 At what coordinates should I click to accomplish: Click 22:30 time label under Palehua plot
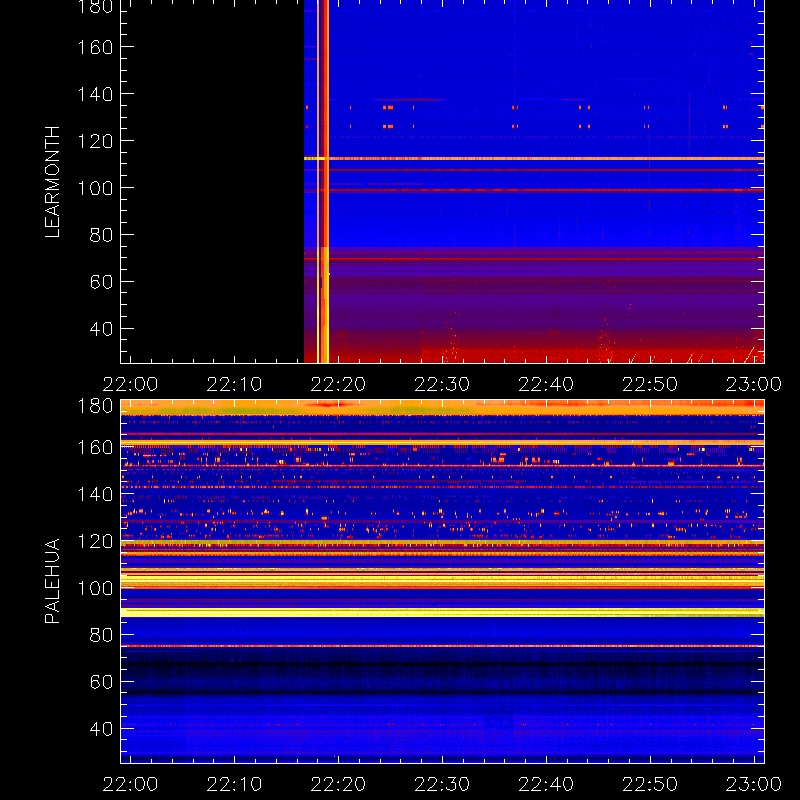pyautogui.click(x=442, y=784)
